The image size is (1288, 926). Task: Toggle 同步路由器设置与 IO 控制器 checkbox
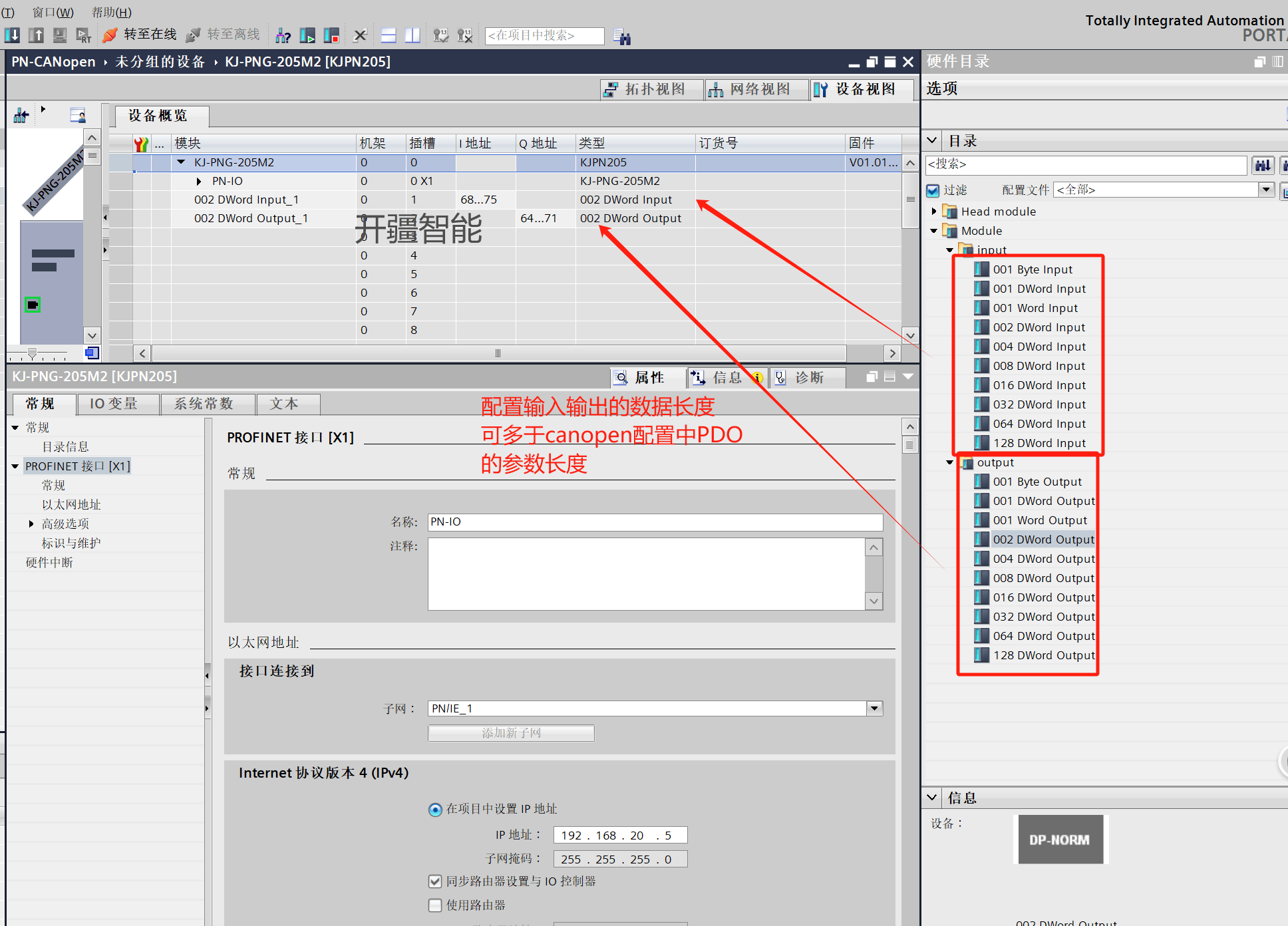point(435,881)
